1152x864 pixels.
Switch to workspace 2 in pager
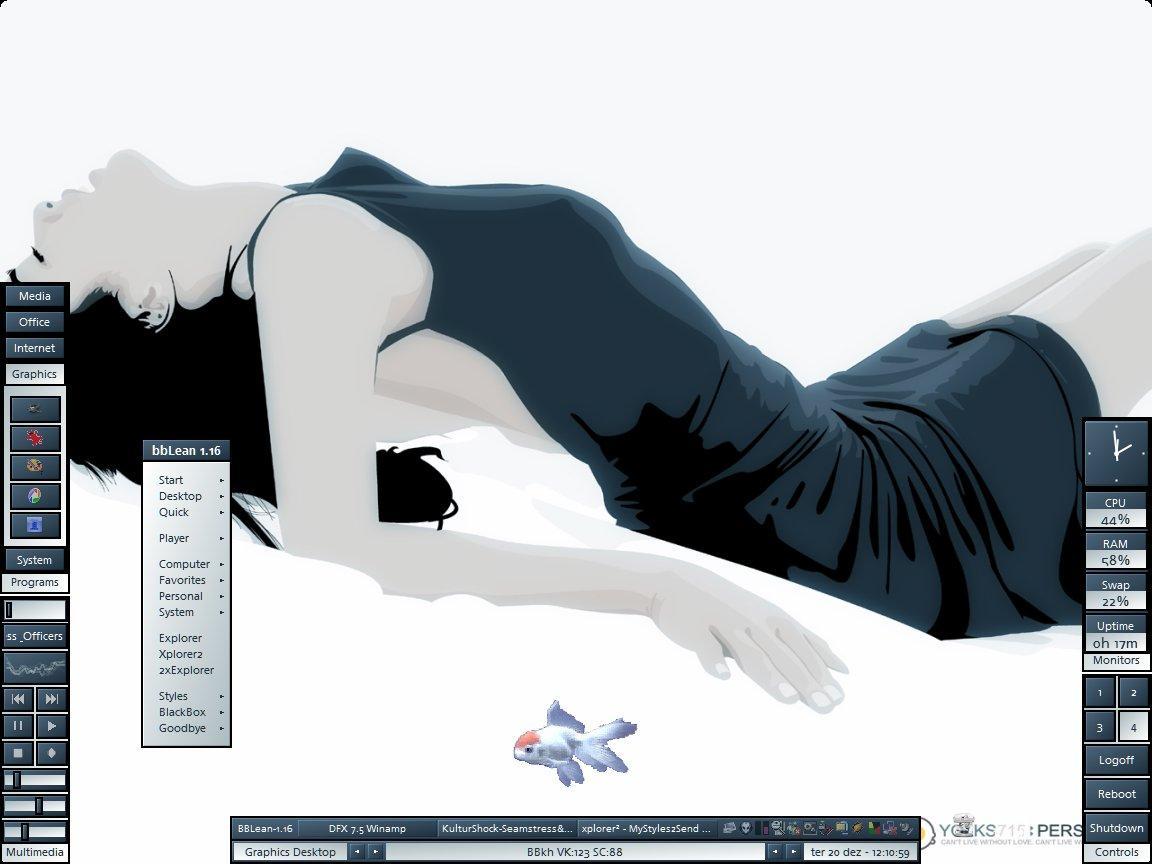(x=1134, y=693)
